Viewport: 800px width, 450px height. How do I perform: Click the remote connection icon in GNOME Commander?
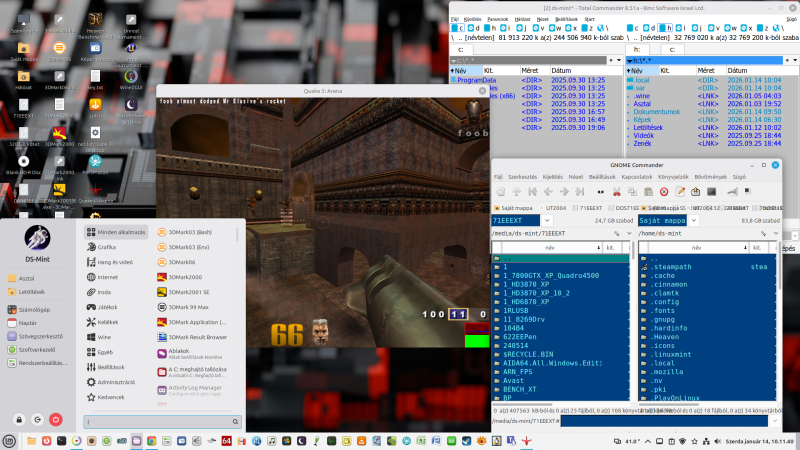pyautogui.click(x=732, y=192)
